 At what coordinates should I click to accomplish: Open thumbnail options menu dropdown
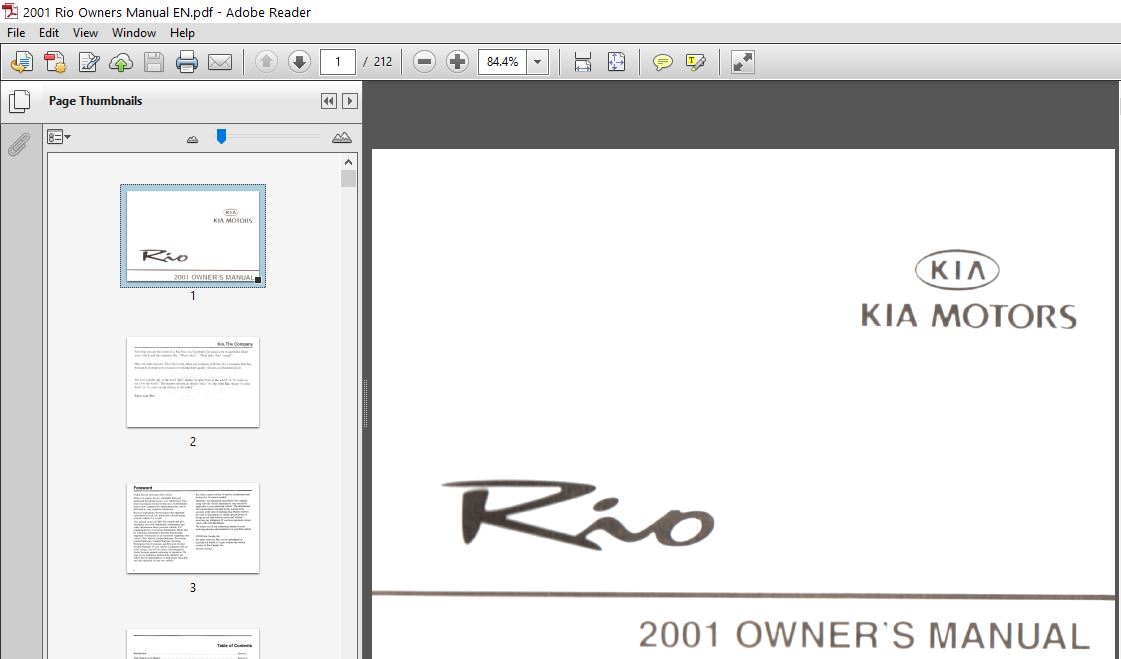coord(59,137)
